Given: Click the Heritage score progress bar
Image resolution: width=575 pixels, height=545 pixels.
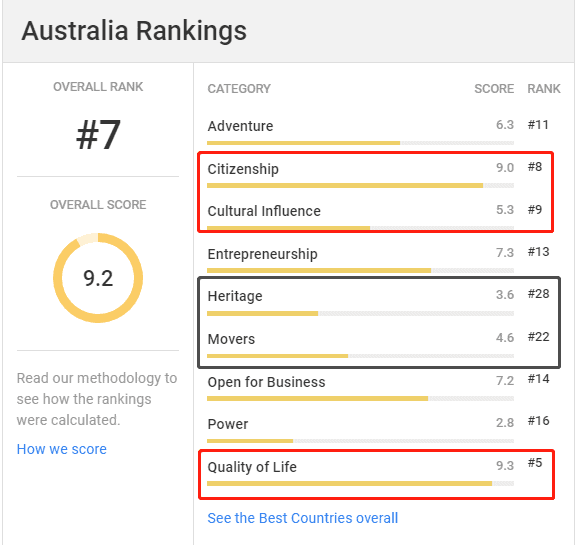Looking at the screenshot, I should [360, 314].
